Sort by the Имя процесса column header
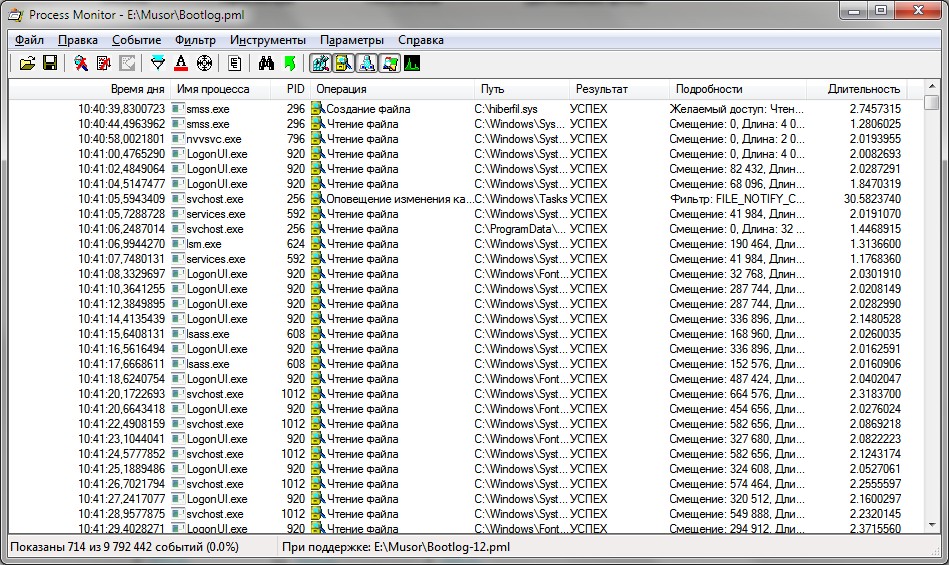 (213, 89)
